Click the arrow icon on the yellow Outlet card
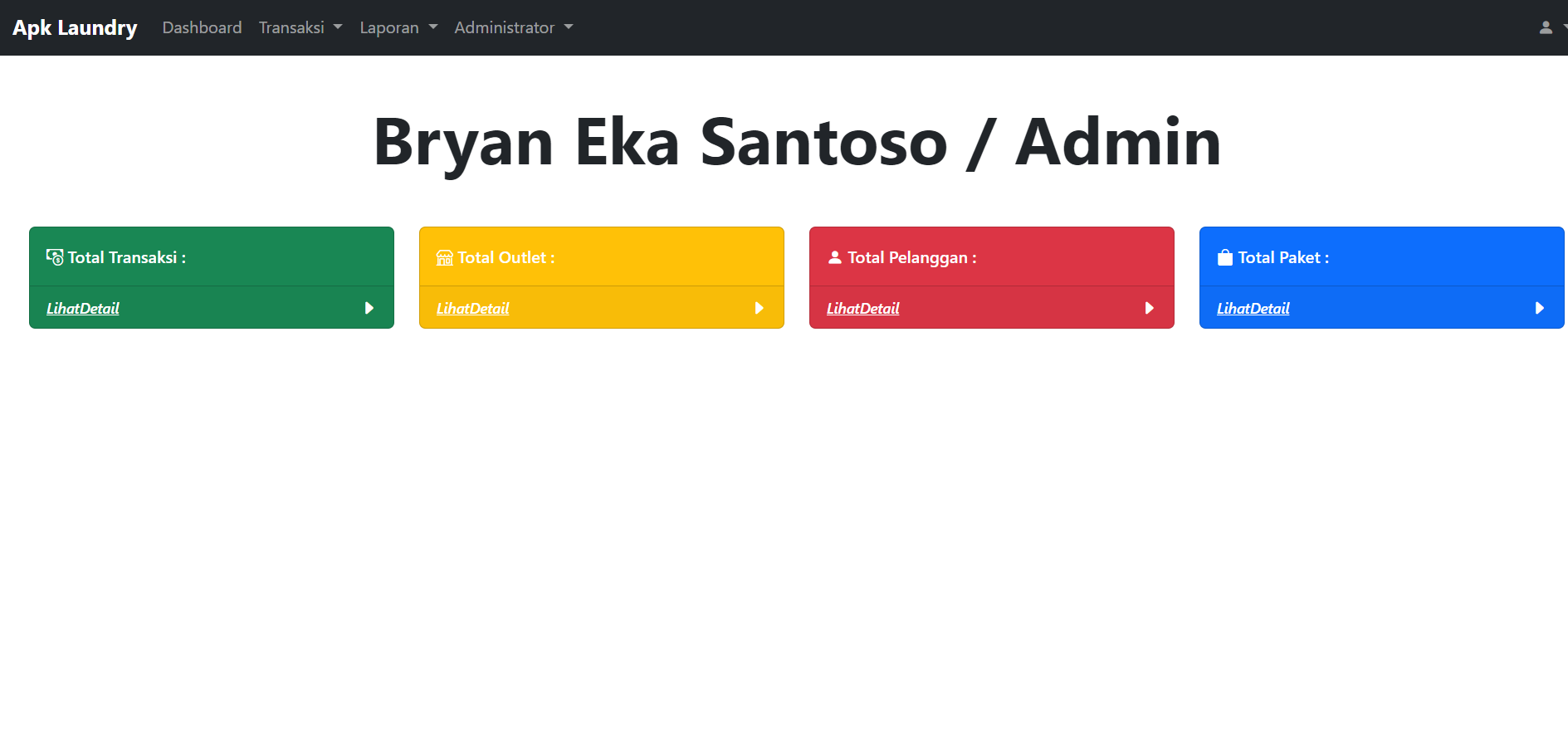Image resolution: width=1568 pixels, height=747 pixels. (x=760, y=308)
